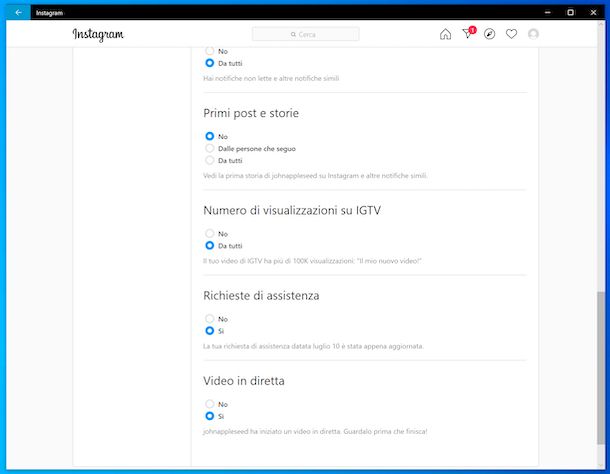Go back with the title bar arrow
The width and height of the screenshot is (610, 474).
(x=18, y=12)
